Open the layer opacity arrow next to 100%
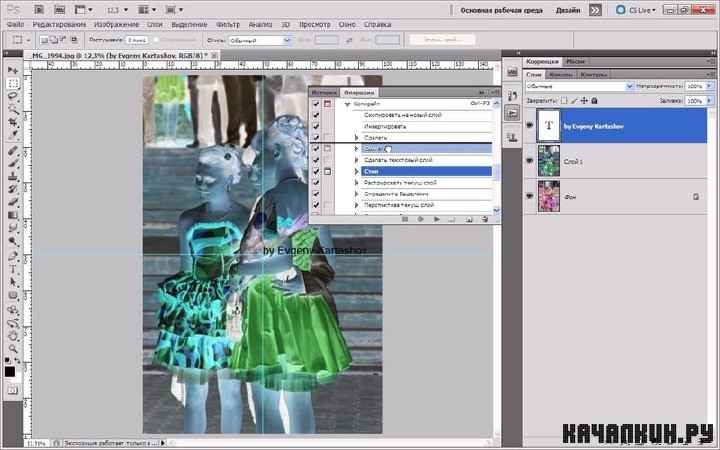Image resolution: width=720 pixels, height=450 pixels. click(x=709, y=86)
